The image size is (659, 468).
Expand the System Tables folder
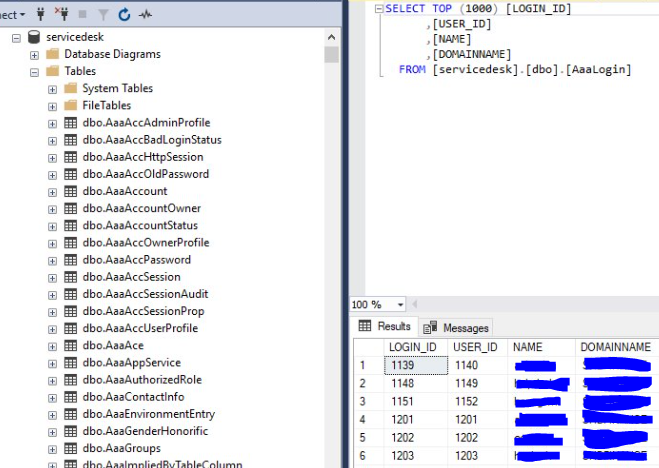pyautogui.click(x=53, y=89)
